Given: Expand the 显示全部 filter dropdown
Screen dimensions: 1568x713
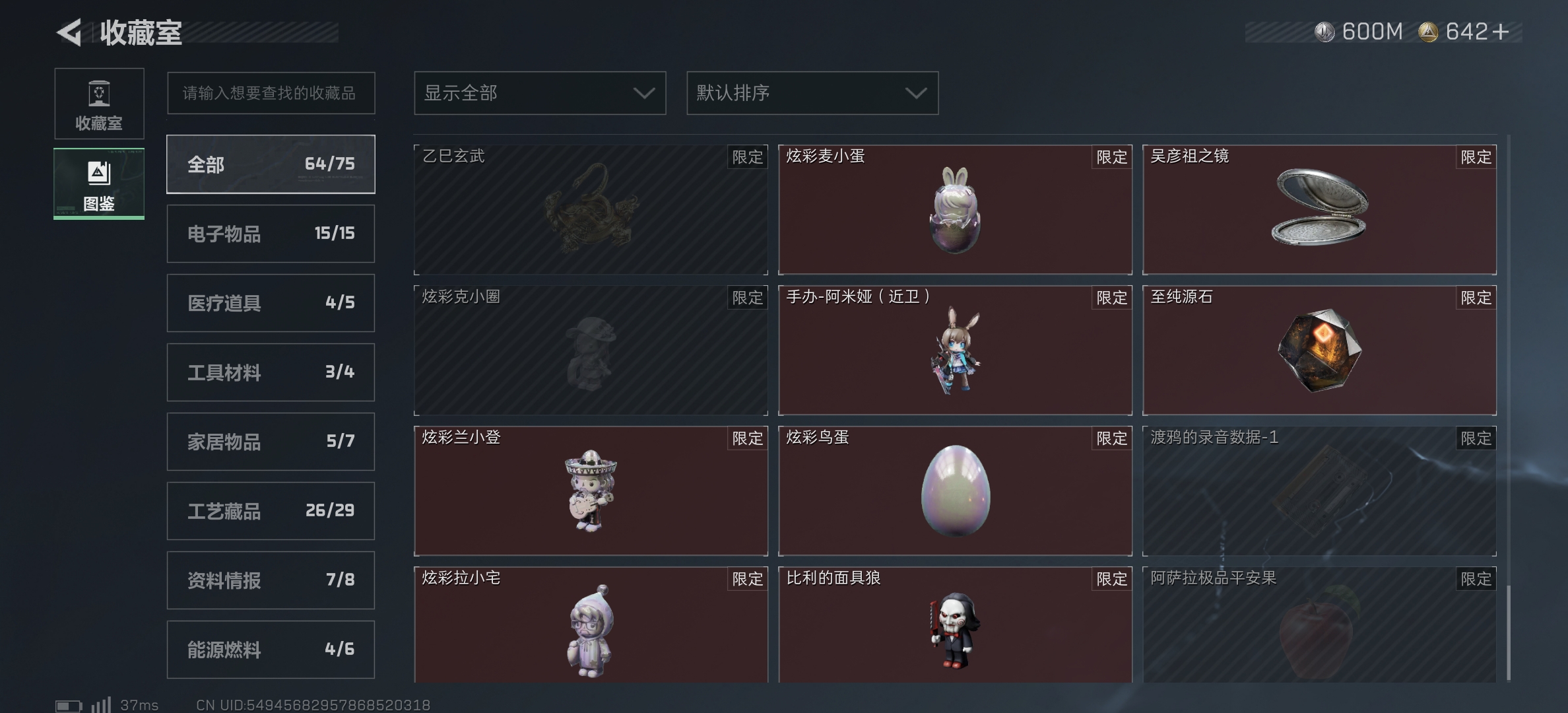Looking at the screenshot, I should [x=540, y=93].
